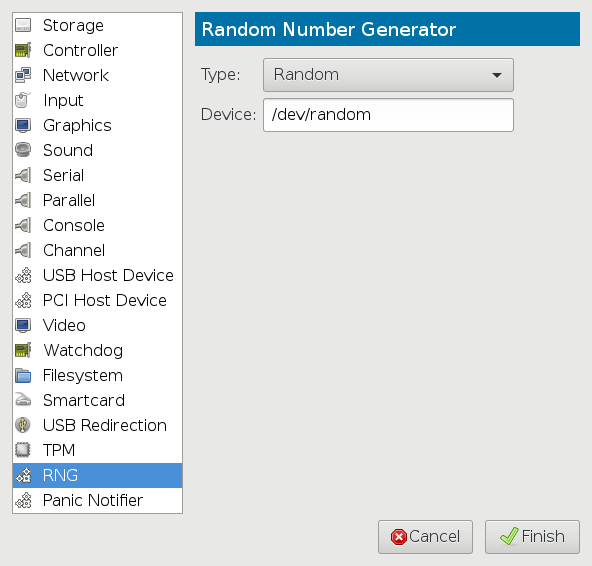Click the Controller card icon

[x=23, y=50]
